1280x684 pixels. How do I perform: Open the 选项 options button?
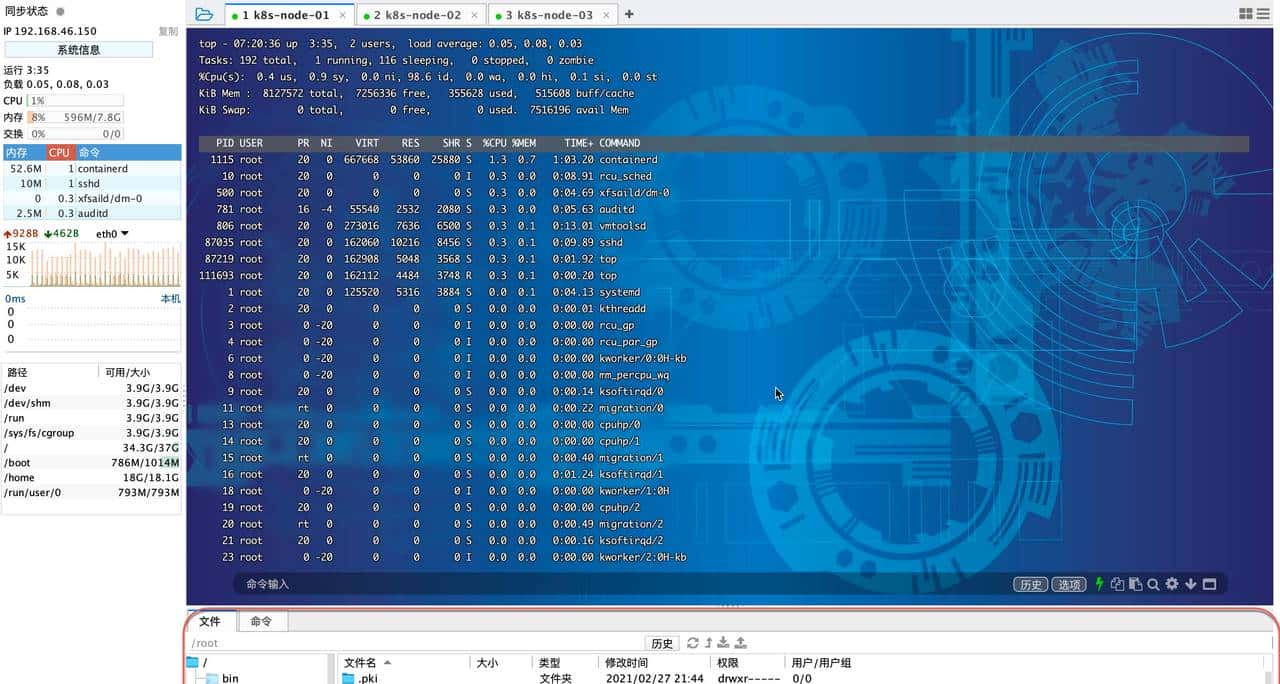coord(1068,583)
